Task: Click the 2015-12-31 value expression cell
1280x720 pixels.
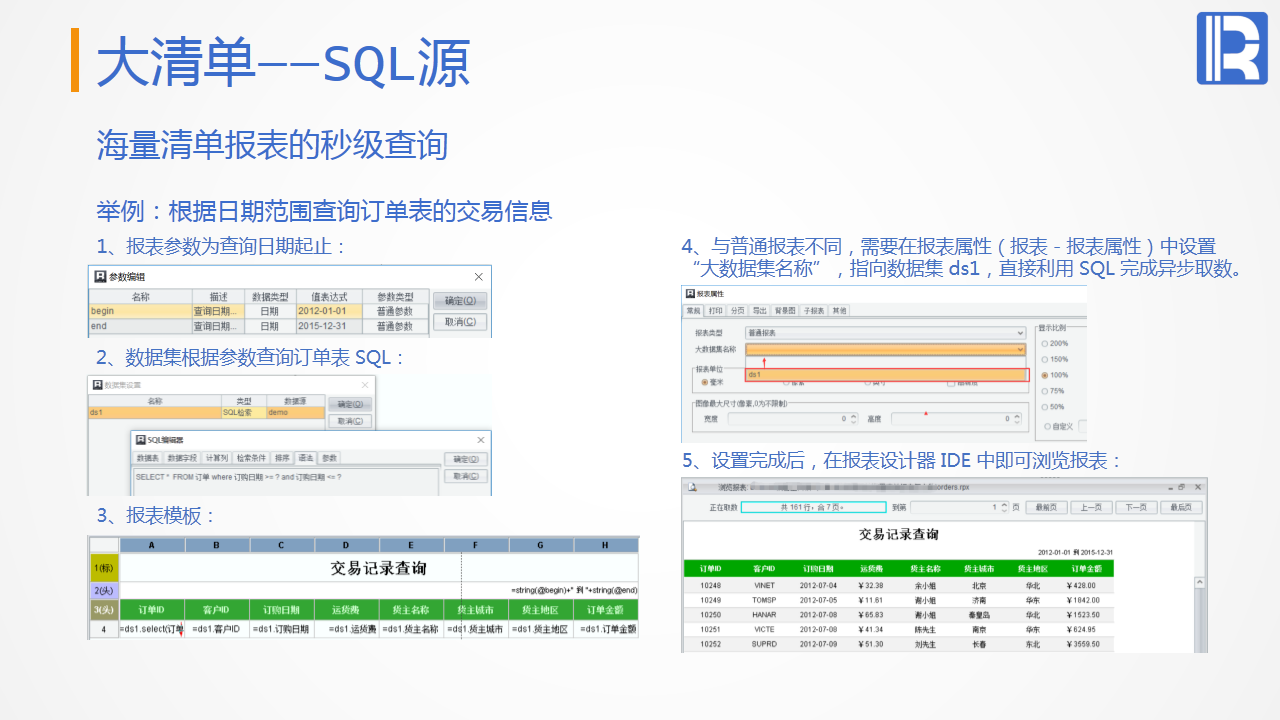Action: pos(329,326)
